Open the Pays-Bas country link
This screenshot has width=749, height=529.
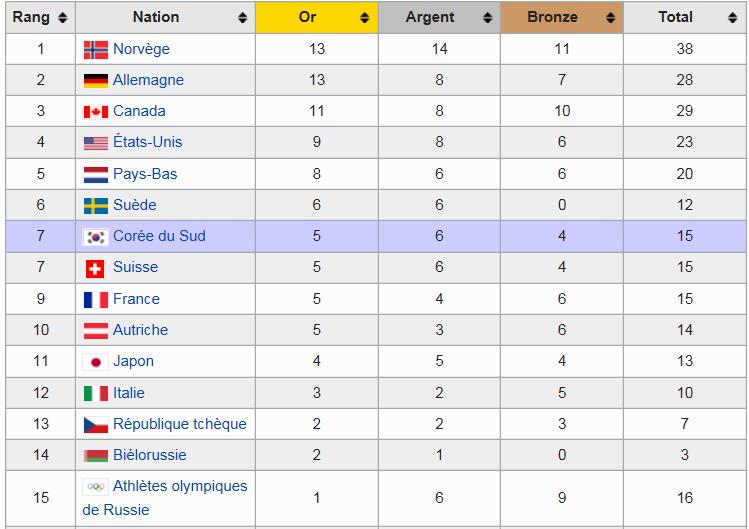[145, 174]
